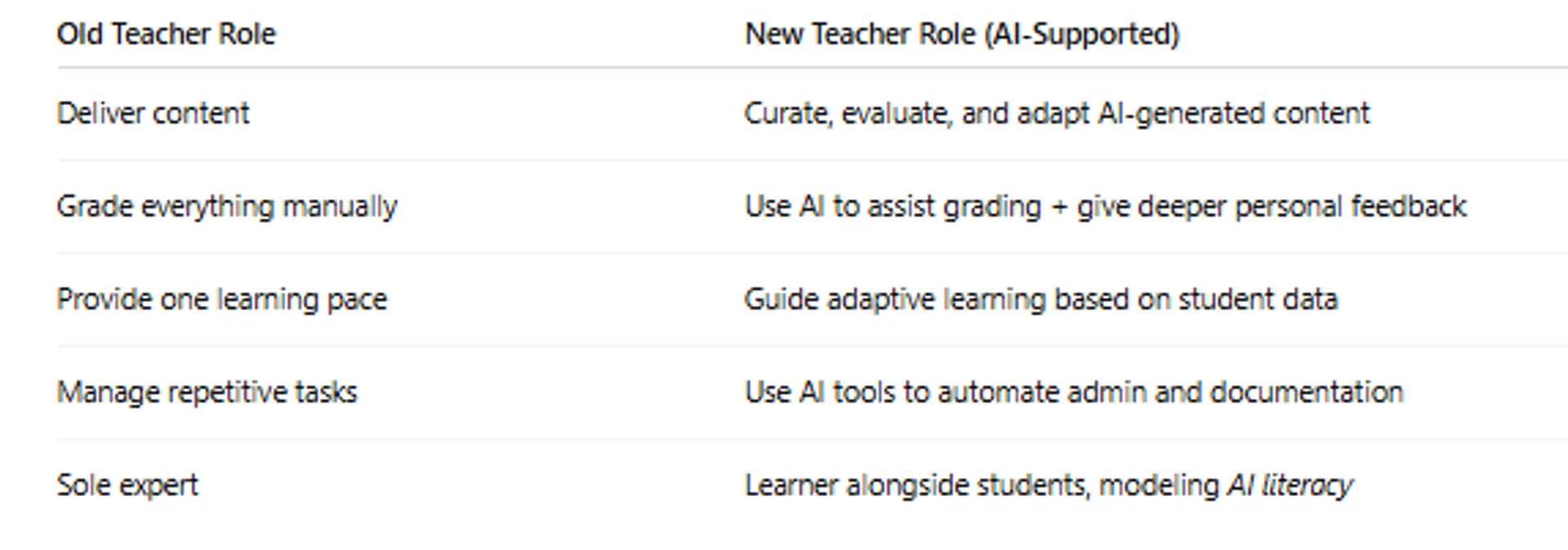
Task: Select the 'Deliver content' cell
Action: 153,113
